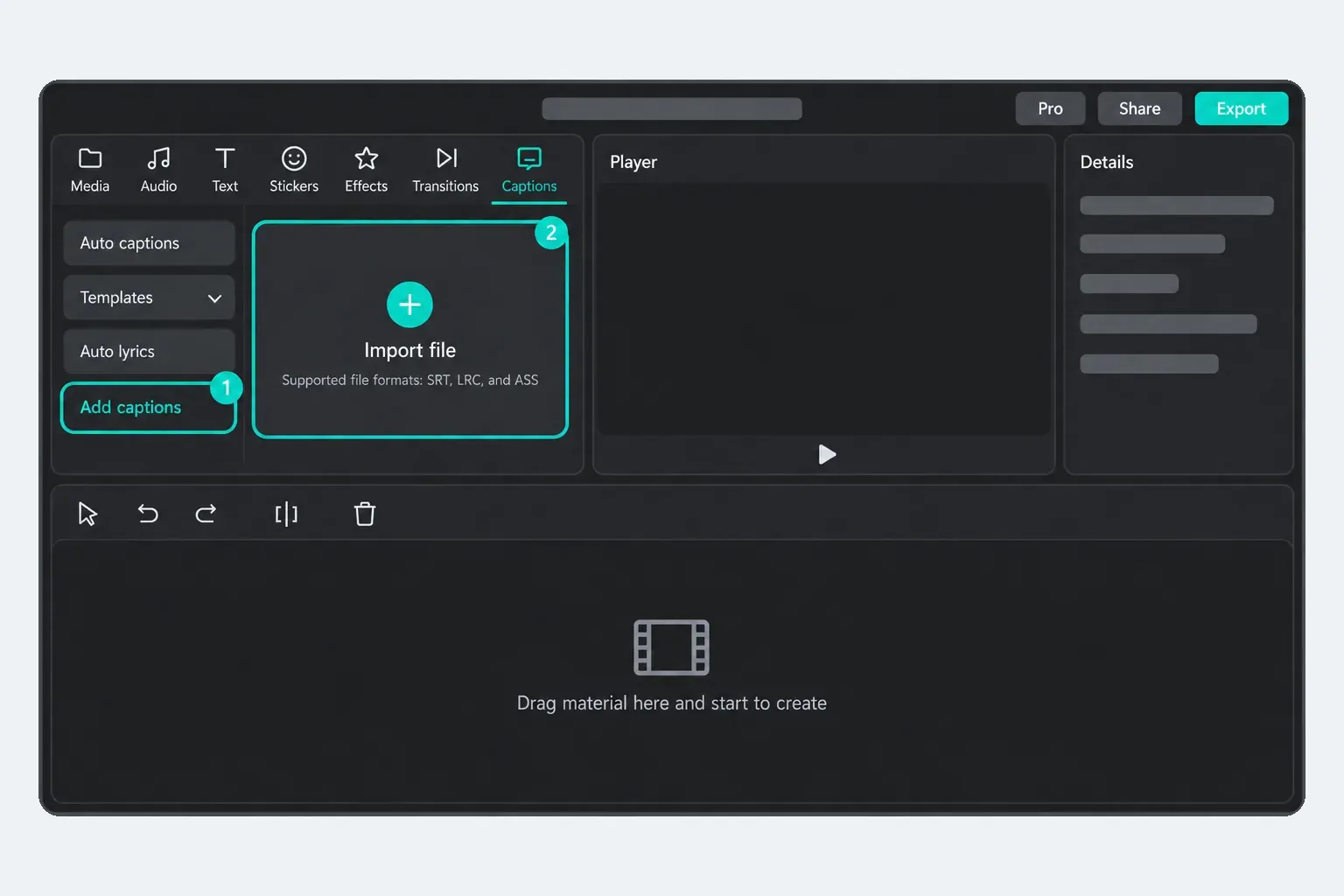The height and width of the screenshot is (896, 1344).
Task: Use the split clip tool
Action: click(x=286, y=514)
